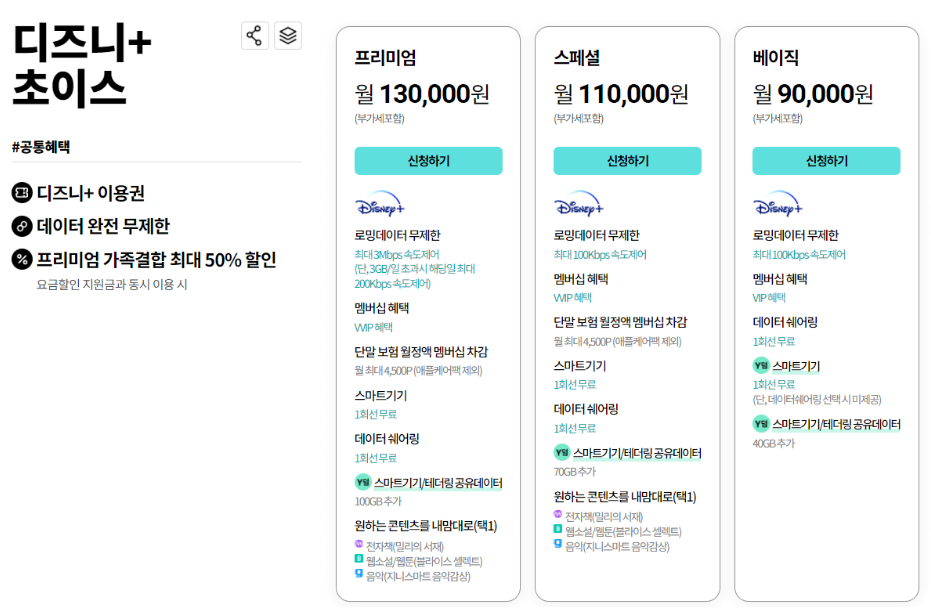The width and height of the screenshot is (931, 611).
Task: Click VVIP 혜택 text in 스페셜 card
Action: [573, 297]
